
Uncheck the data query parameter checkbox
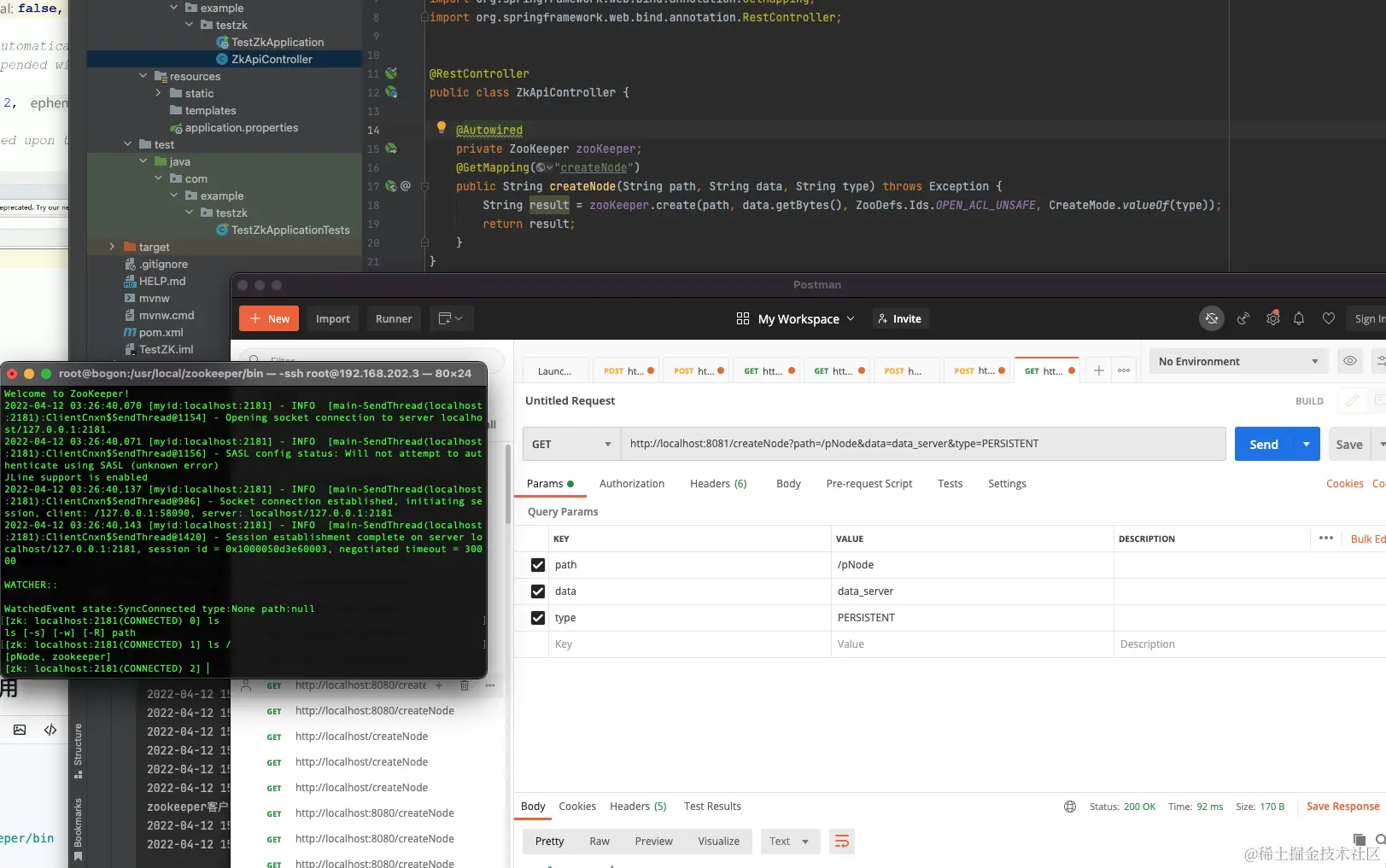click(x=538, y=591)
